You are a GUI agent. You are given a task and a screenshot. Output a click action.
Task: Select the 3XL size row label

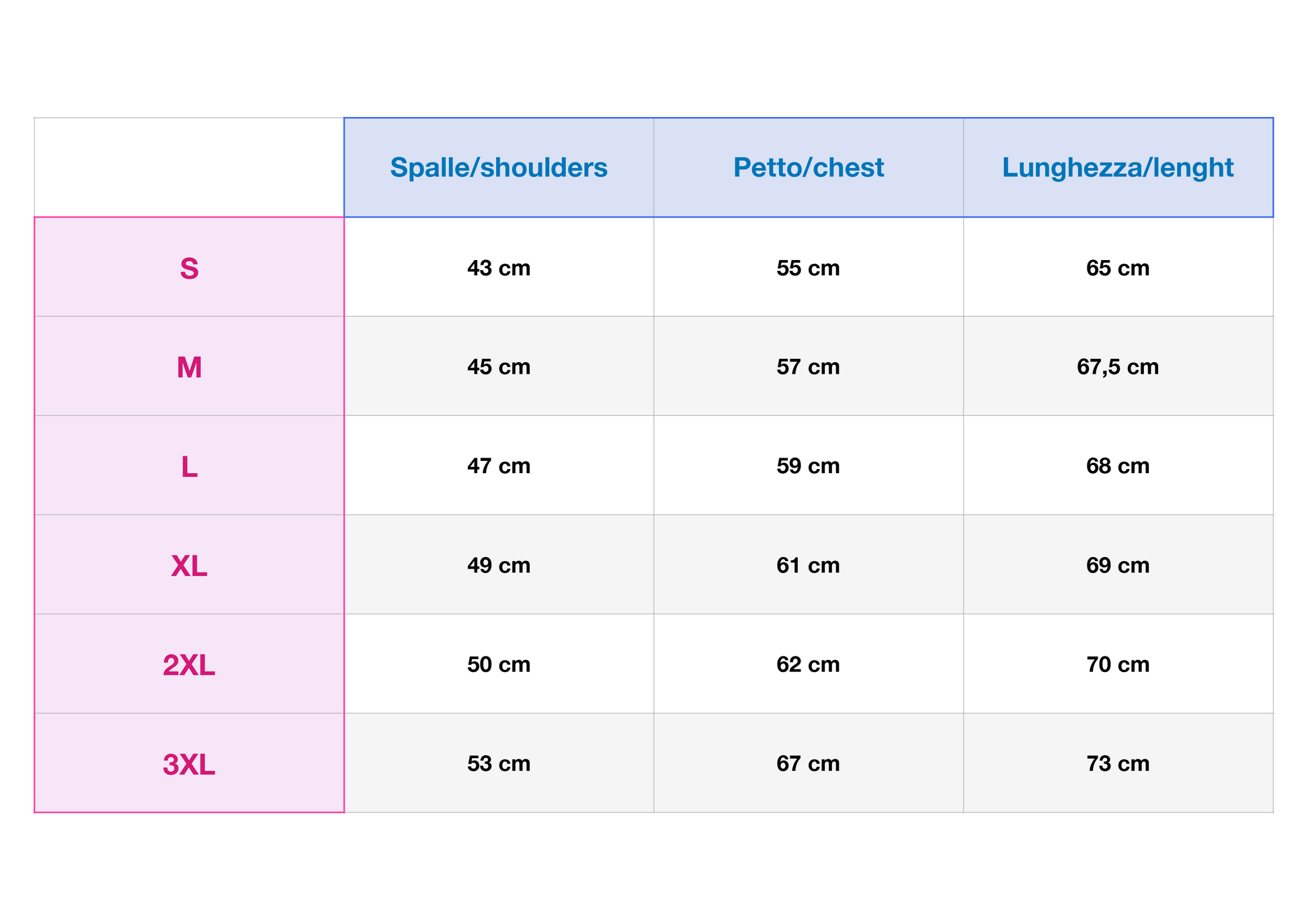(189, 764)
